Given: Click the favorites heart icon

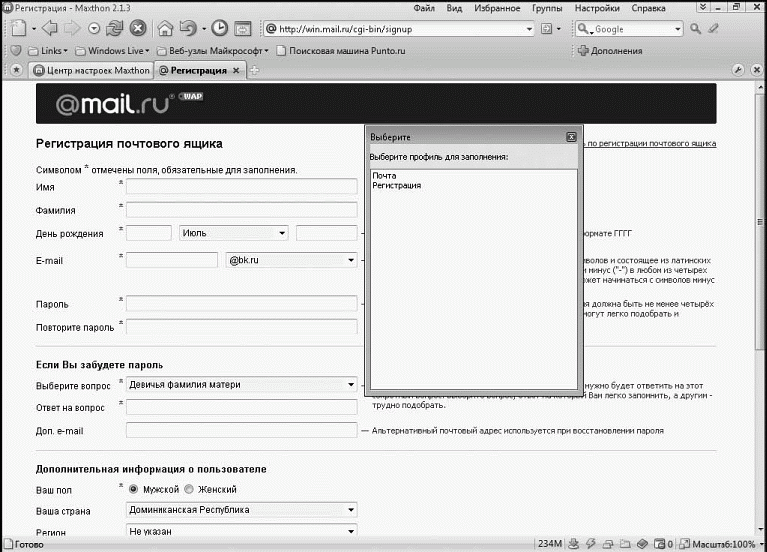Looking at the screenshot, I should click(16, 50).
